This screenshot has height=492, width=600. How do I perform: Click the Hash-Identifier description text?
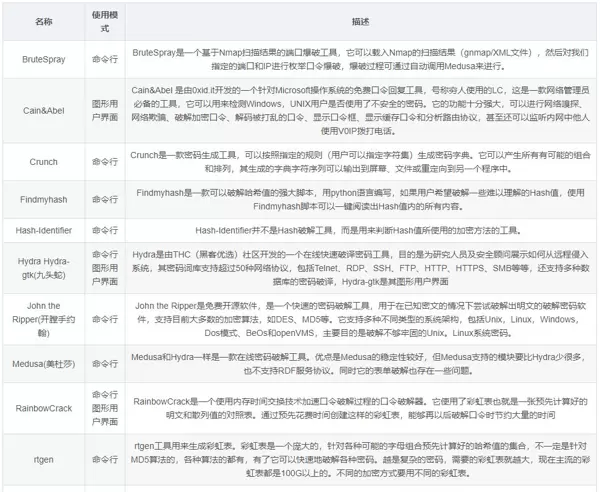(x=360, y=230)
